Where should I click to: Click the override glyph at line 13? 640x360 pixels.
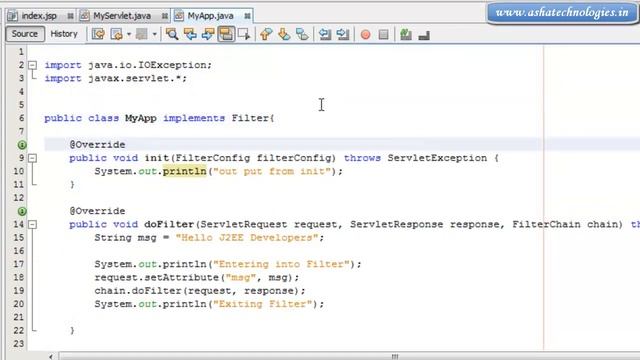[x=22, y=211]
